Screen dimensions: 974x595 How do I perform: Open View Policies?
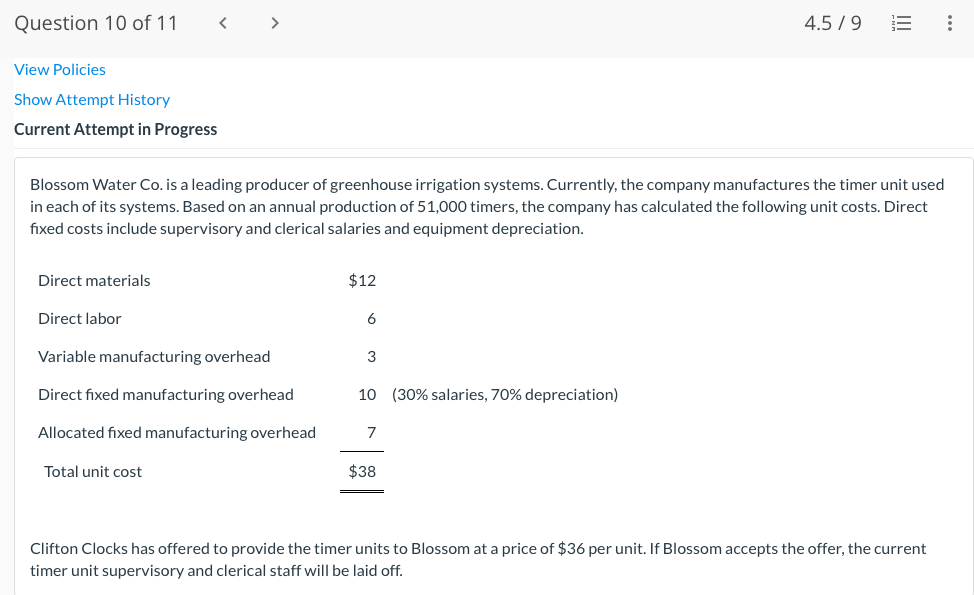click(59, 69)
